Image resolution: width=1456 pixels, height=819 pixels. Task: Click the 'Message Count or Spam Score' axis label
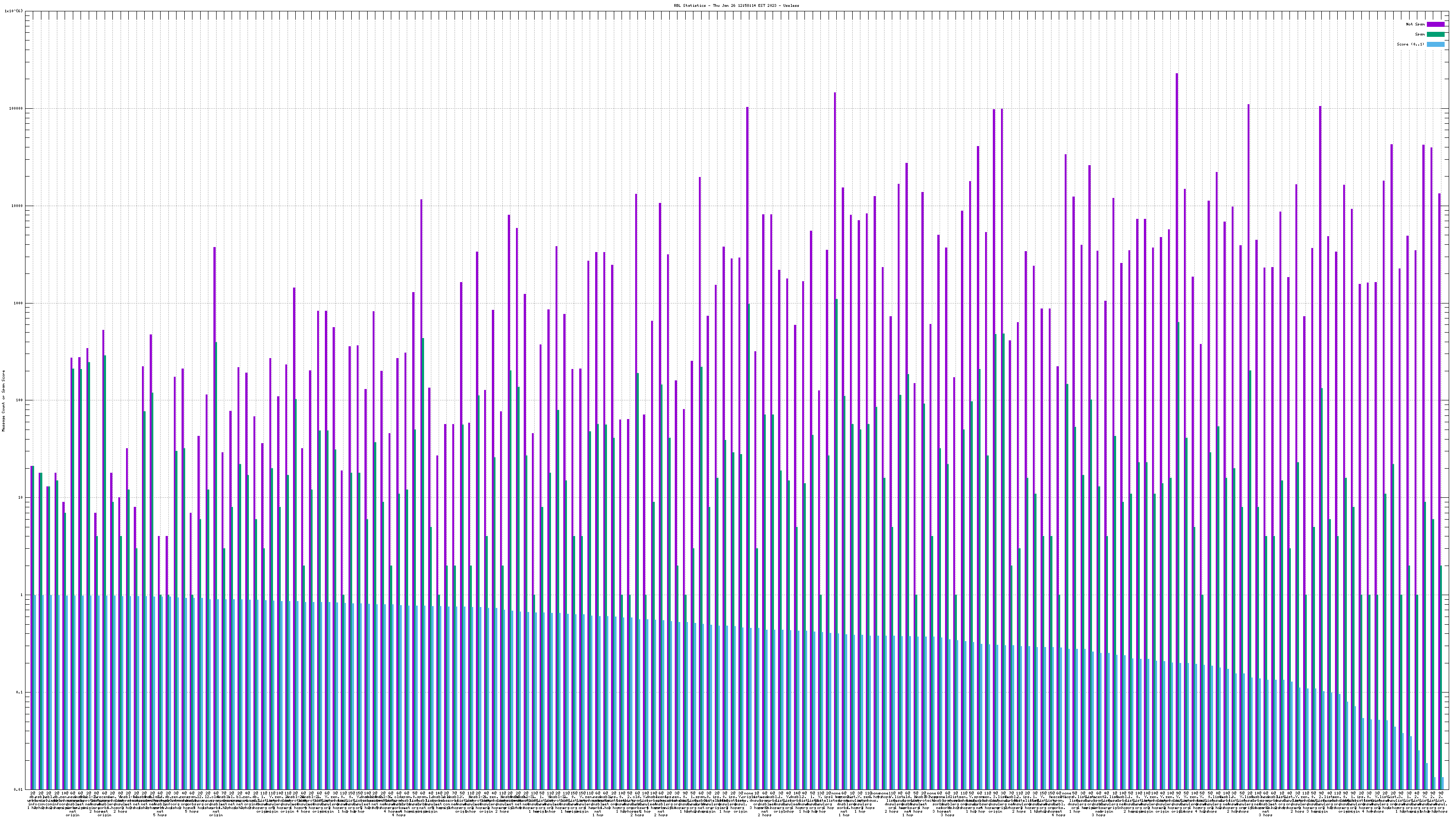pyautogui.click(x=3, y=401)
